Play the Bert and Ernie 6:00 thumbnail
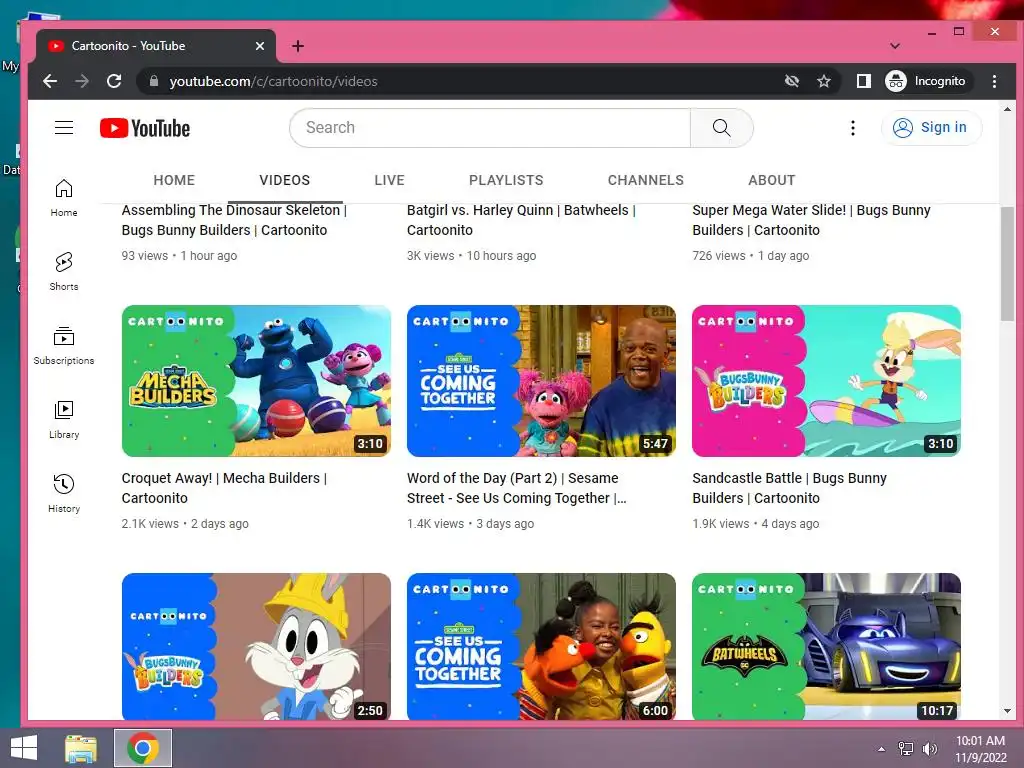Viewport: 1024px width, 768px height. (x=541, y=647)
